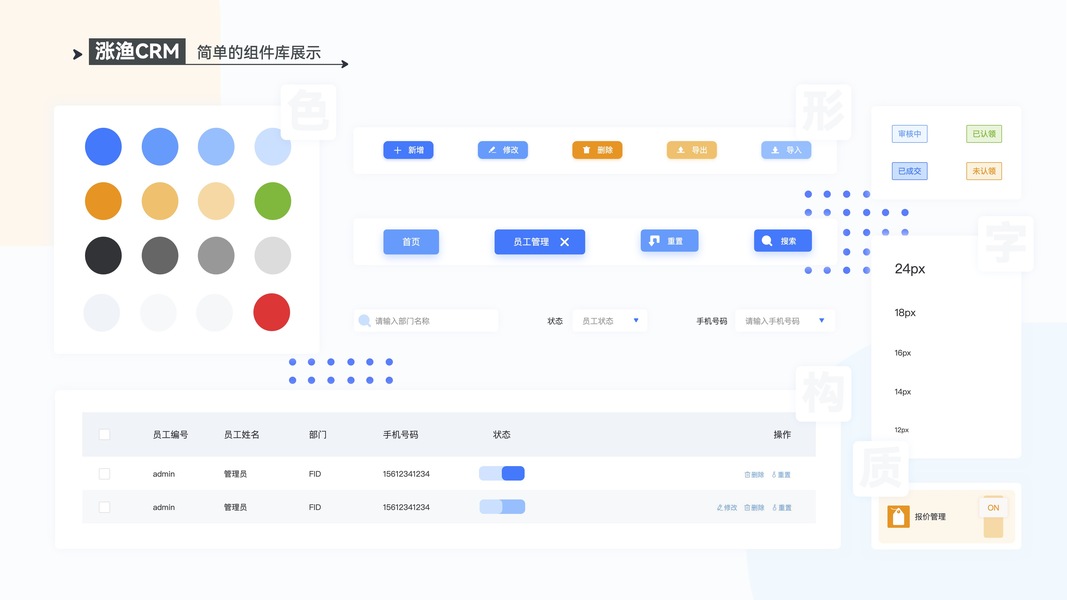Viewport: 1067px width, 600px height.
Task: Click the blue 已成交 status tag
Action: click(x=910, y=171)
